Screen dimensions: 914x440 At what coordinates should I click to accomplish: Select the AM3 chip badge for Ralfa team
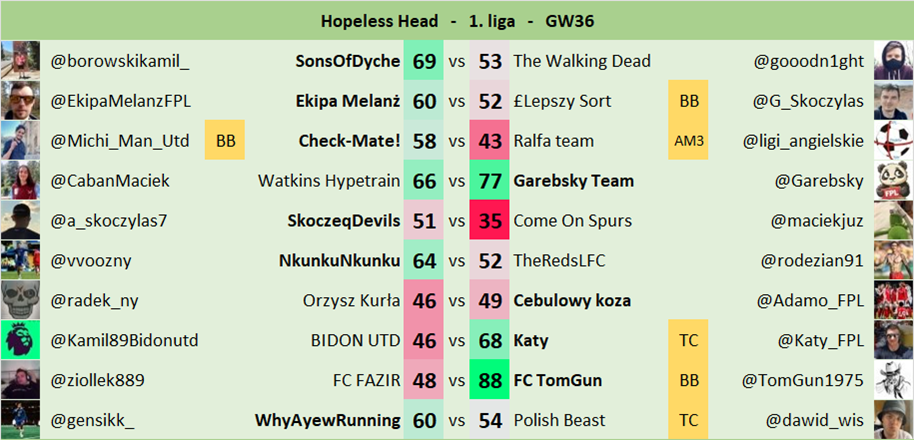point(688,140)
